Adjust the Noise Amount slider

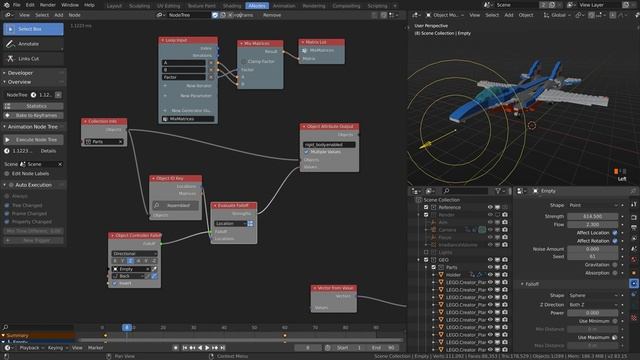(x=593, y=249)
